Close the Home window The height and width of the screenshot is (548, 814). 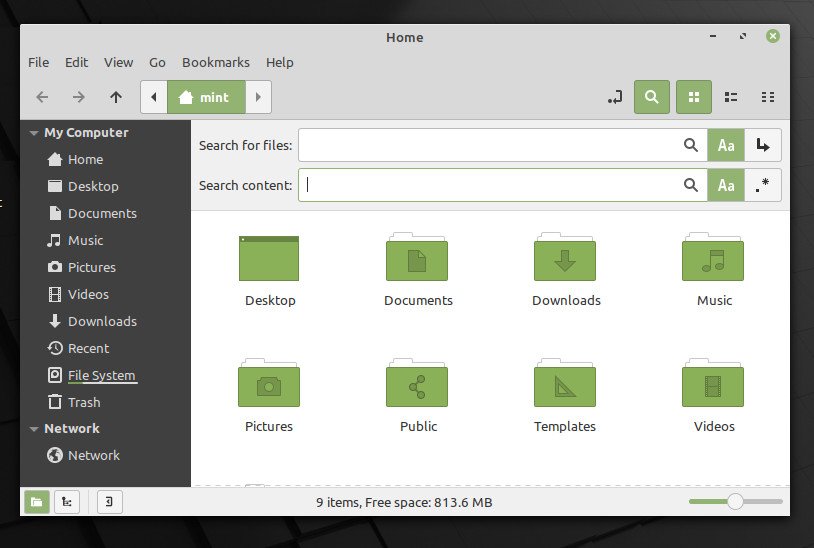click(x=772, y=36)
